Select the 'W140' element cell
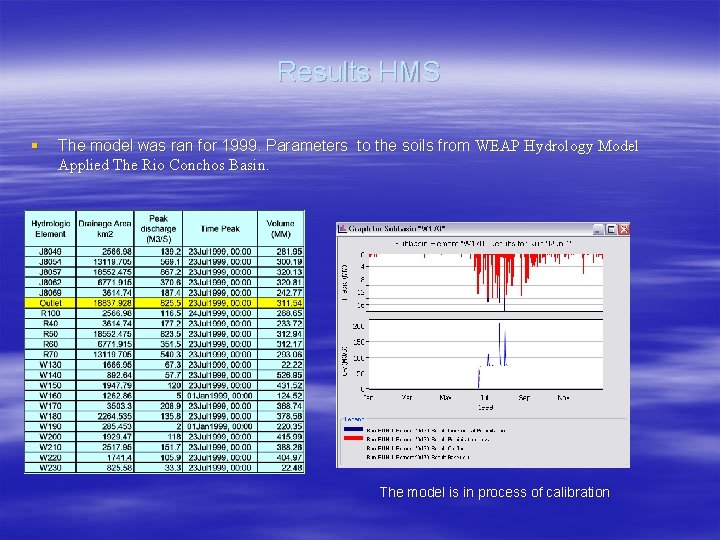720x540 pixels. pos(51,375)
